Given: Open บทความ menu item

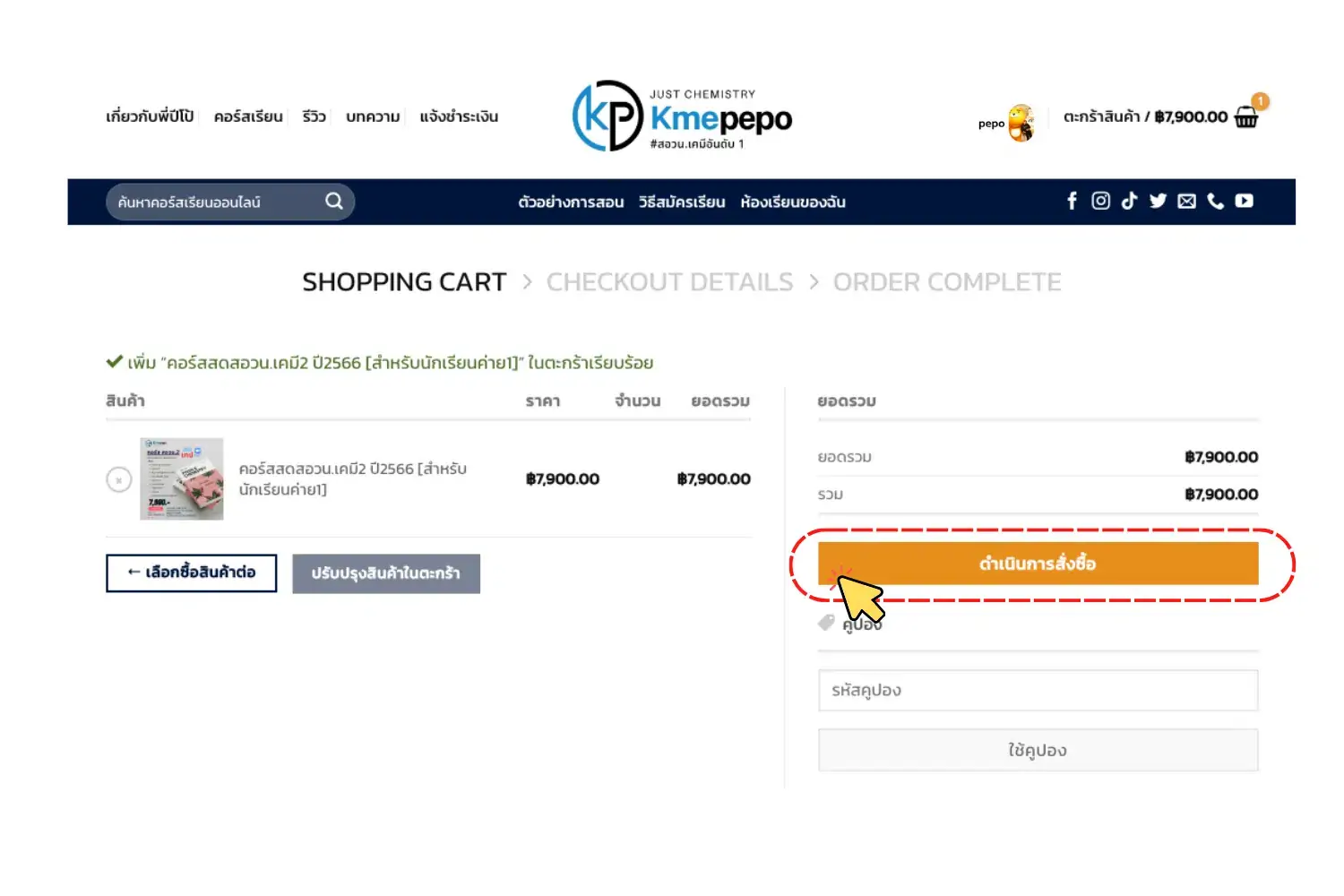Looking at the screenshot, I should [373, 116].
